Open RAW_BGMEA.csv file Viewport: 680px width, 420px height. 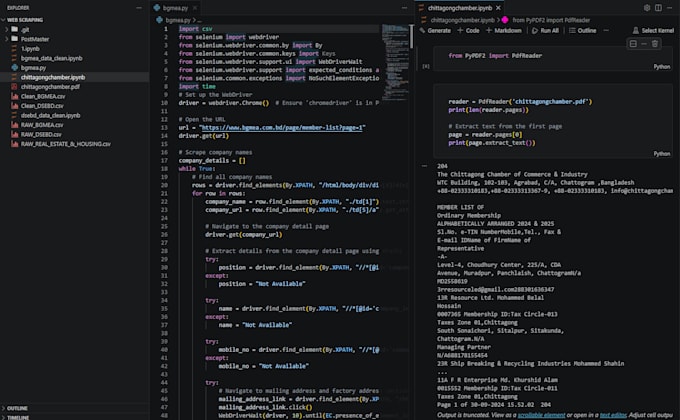point(42,125)
